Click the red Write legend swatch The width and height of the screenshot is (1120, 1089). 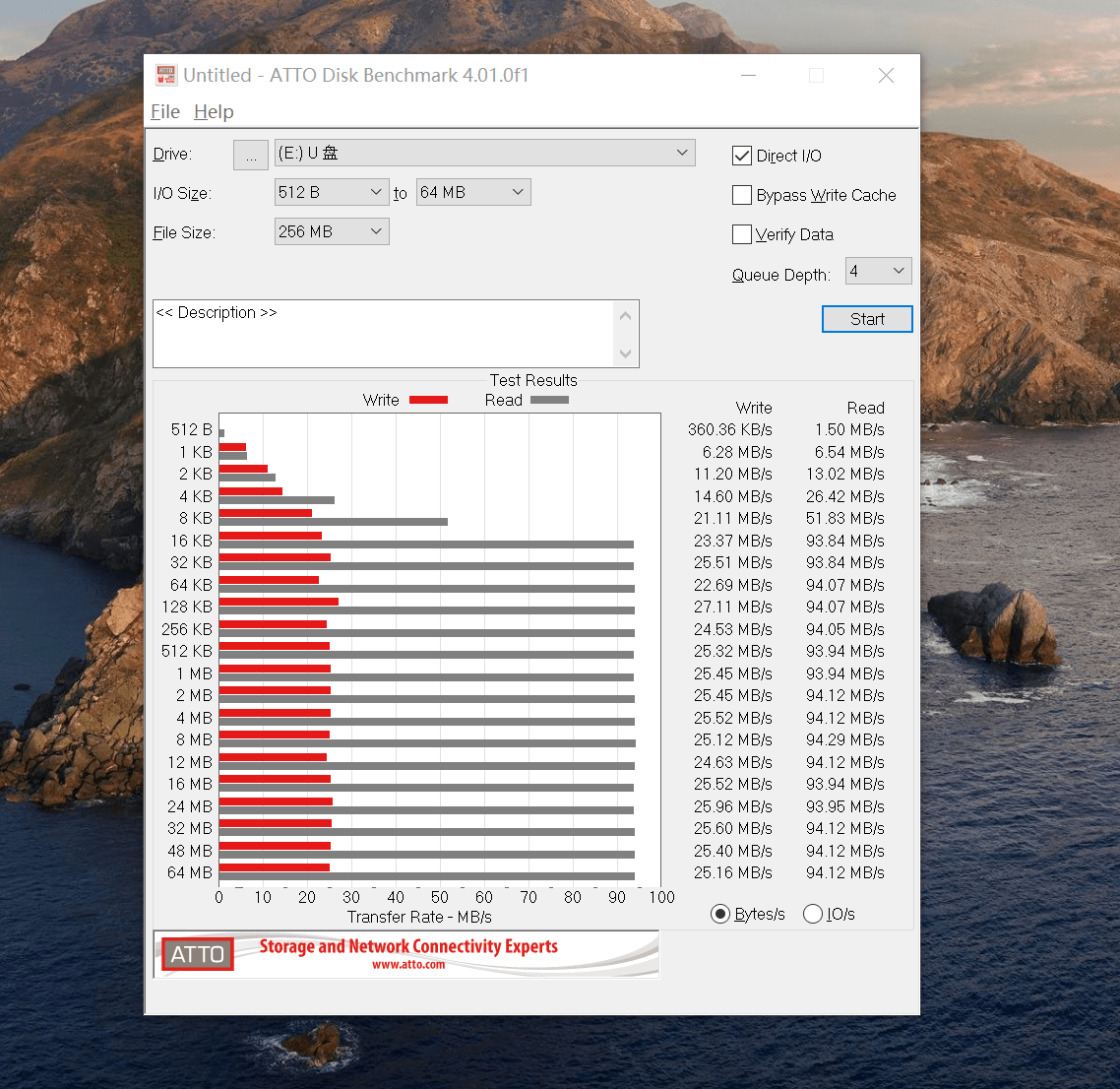tap(428, 400)
